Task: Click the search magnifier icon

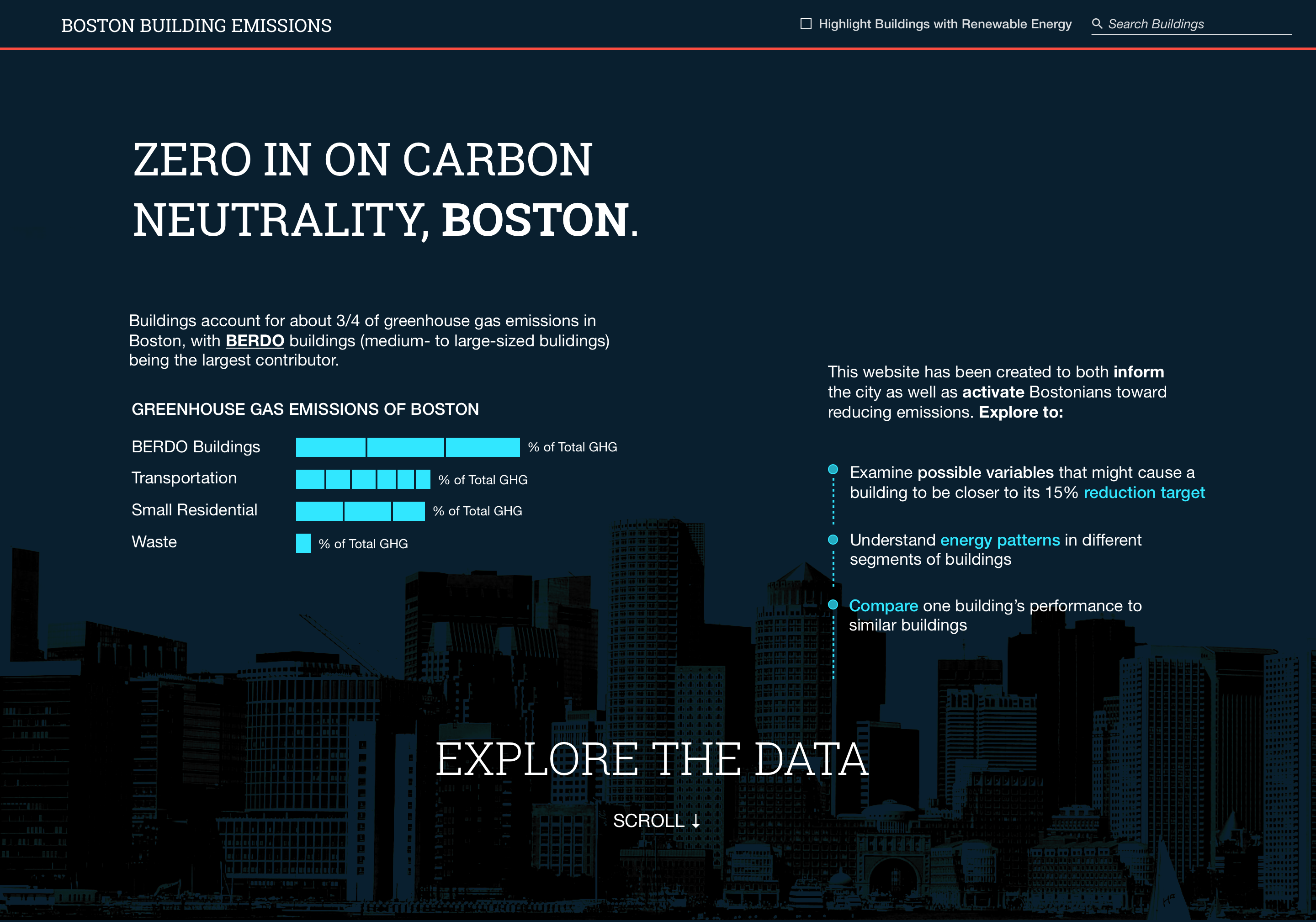Action: [x=1097, y=23]
